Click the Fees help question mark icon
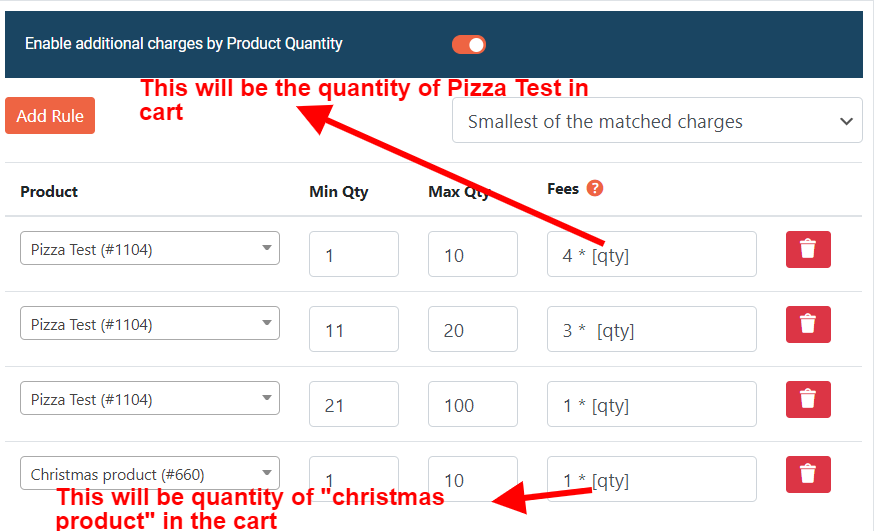Screen dimensions: 882x531 pos(595,188)
